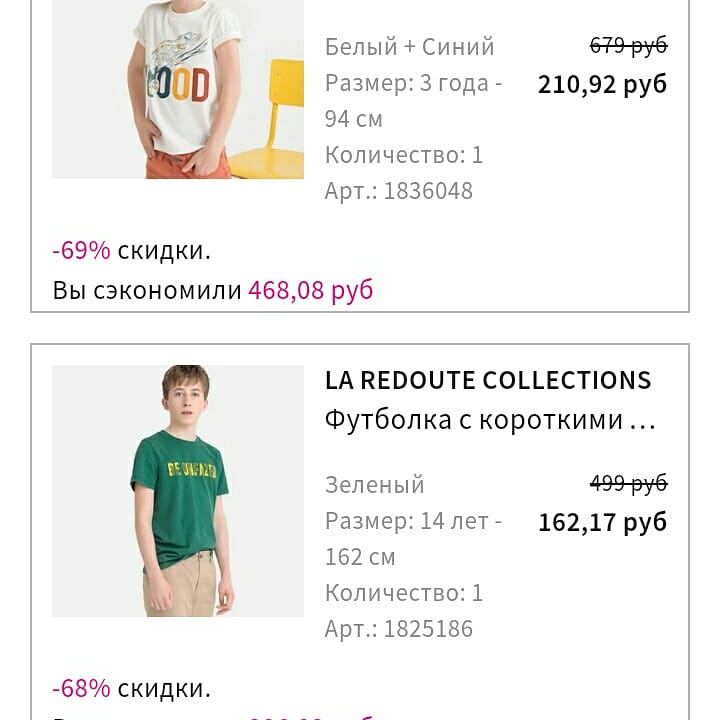Open the white MOOD t-shirt product photo
Image resolution: width=720 pixels, height=720 pixels.
(178, 90)
